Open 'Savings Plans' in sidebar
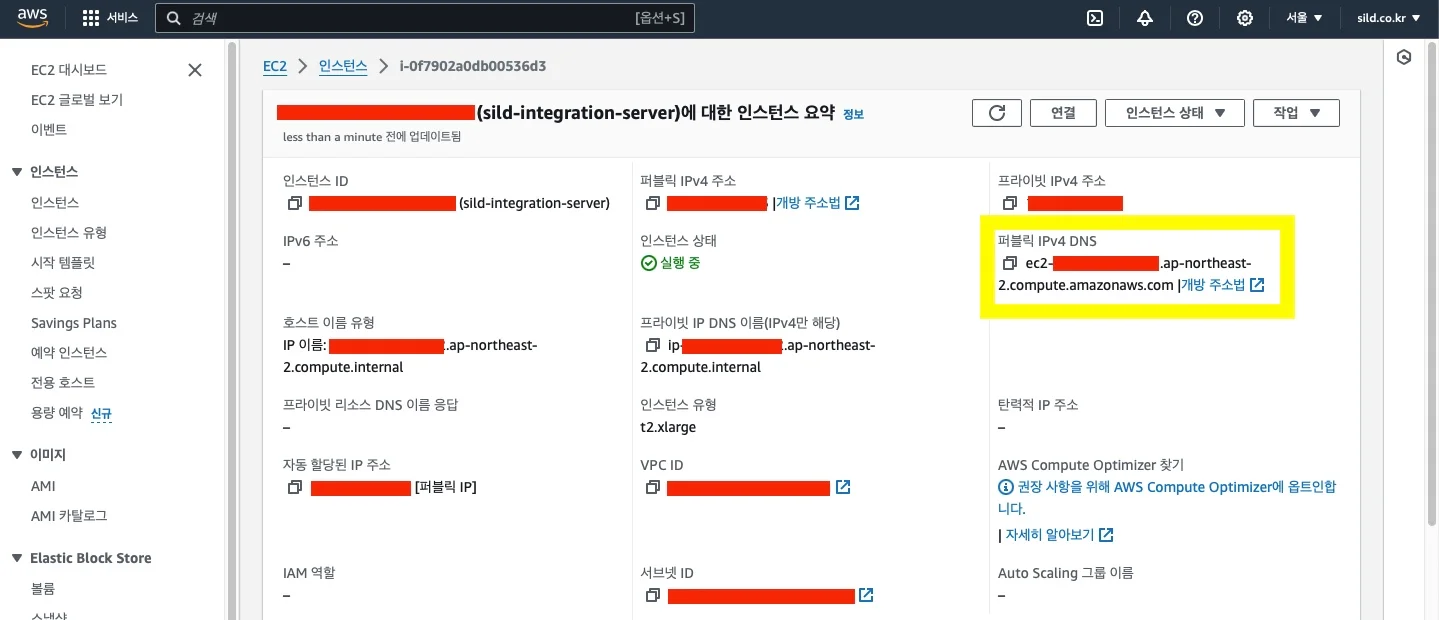Screen dimensions: 1439x620 click(74, 323)
